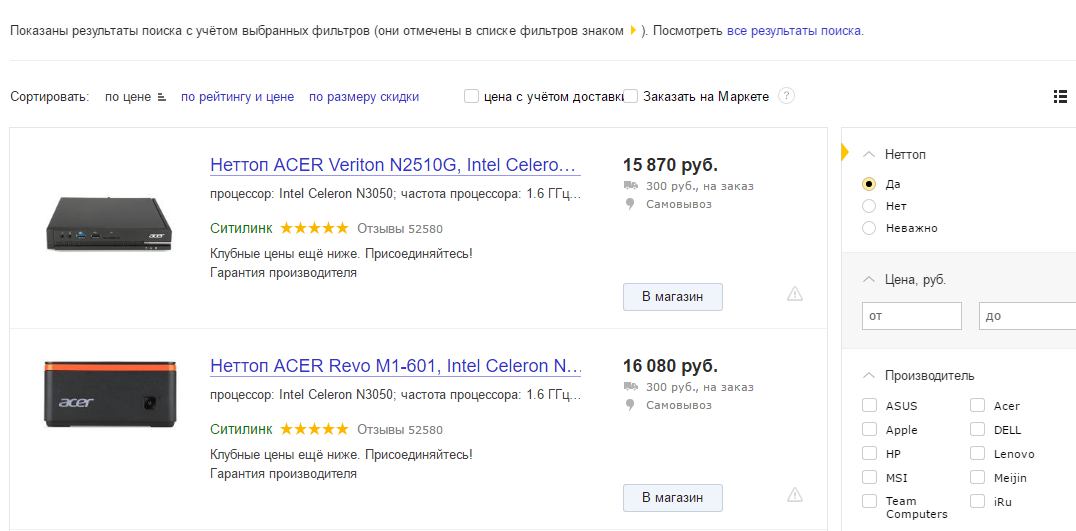Tick the Lenovo manufacturer filter

pos(978,454)
